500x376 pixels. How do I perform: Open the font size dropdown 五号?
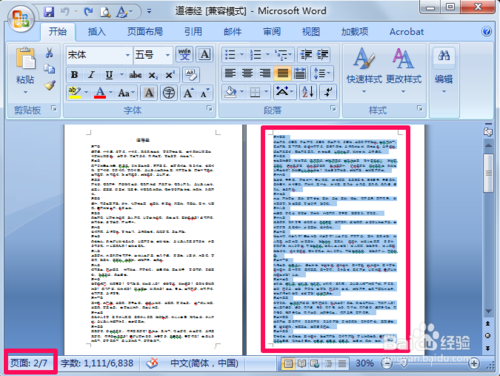(x=153, y=55)
